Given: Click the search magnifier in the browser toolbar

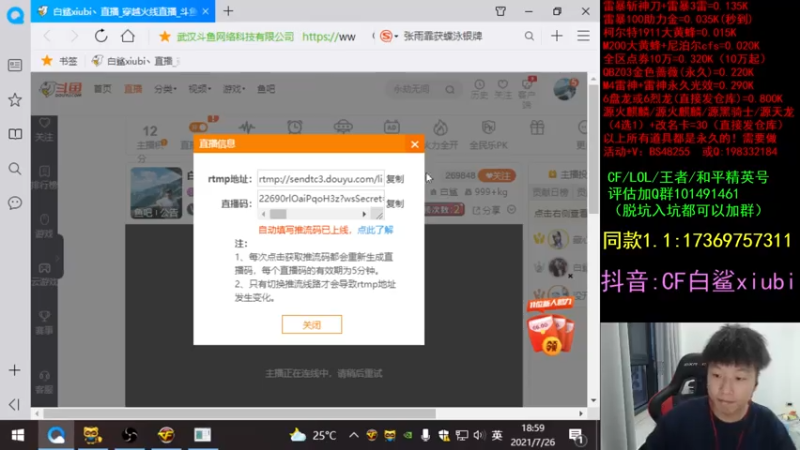Looking at the screenshot, I should coord(529,36).
